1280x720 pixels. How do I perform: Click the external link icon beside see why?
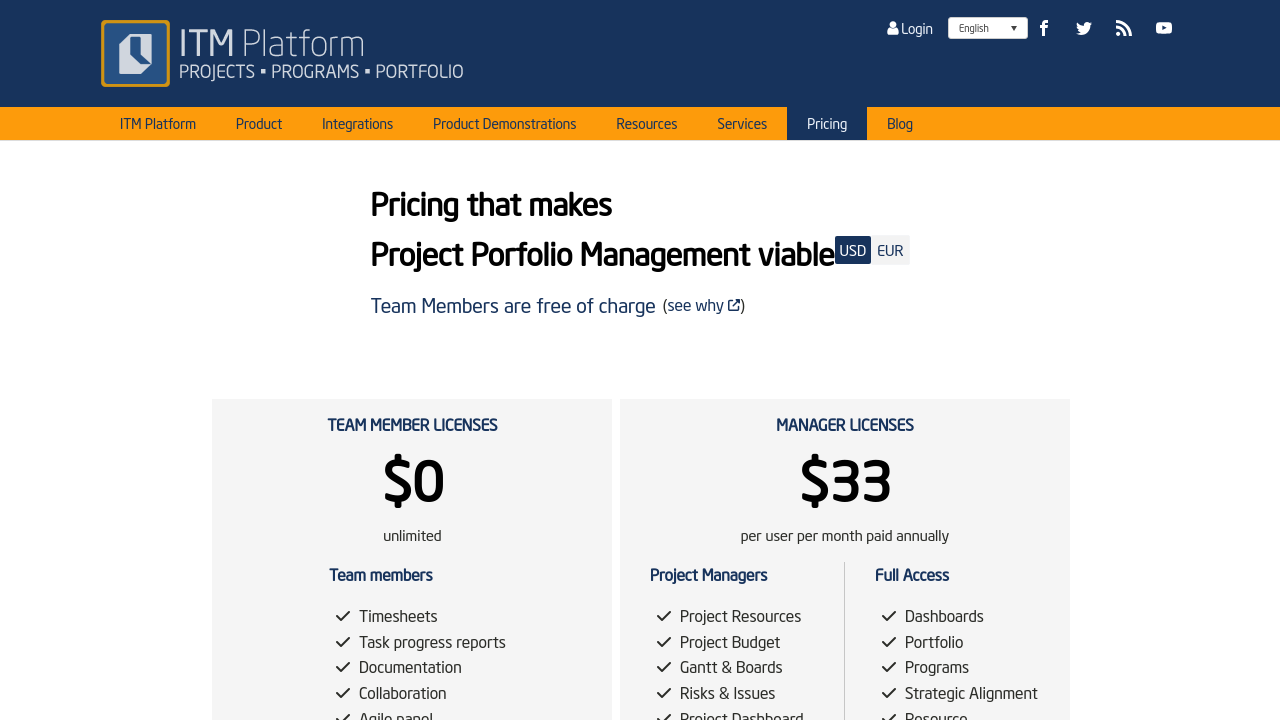coord(734,305)
